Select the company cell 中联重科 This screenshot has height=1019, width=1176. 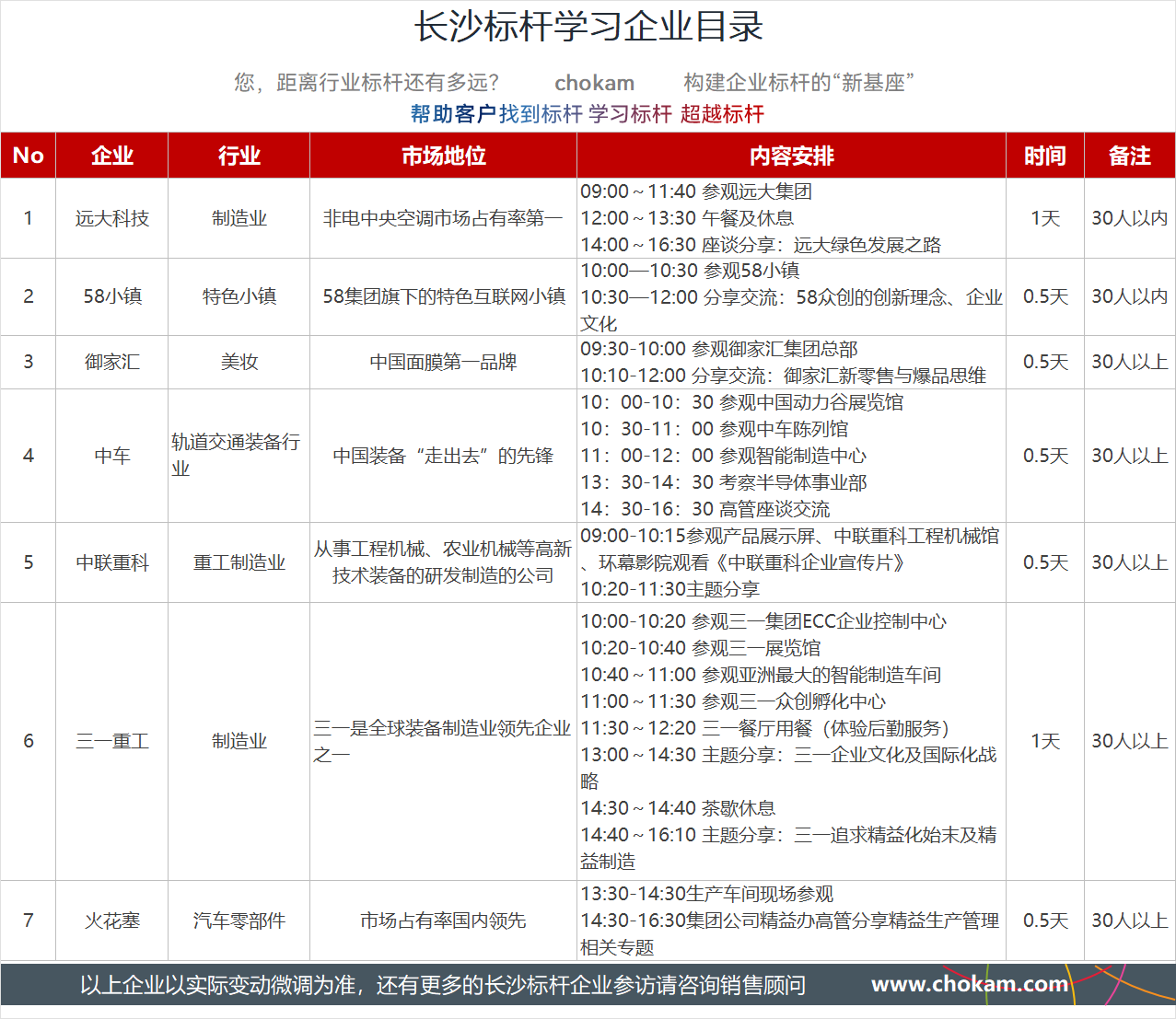click(x=112, y=562)
